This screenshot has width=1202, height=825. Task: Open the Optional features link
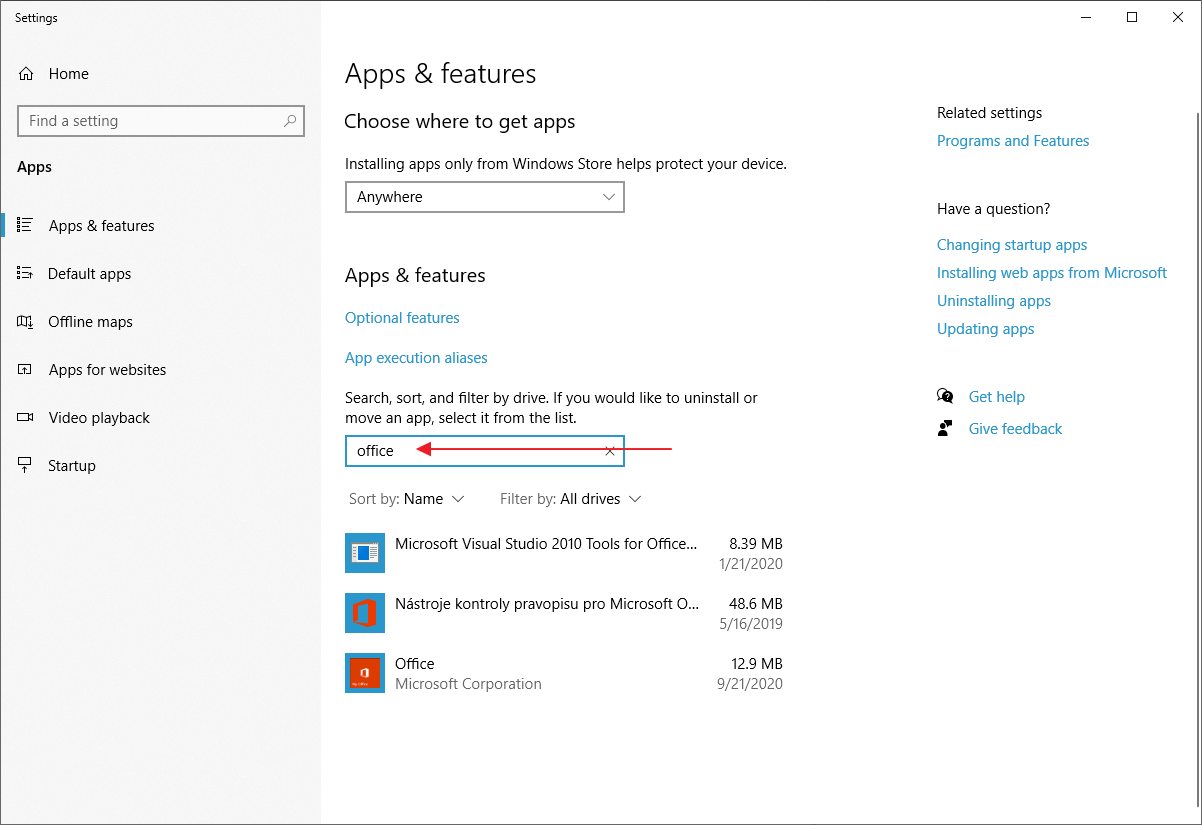(402, 318)
